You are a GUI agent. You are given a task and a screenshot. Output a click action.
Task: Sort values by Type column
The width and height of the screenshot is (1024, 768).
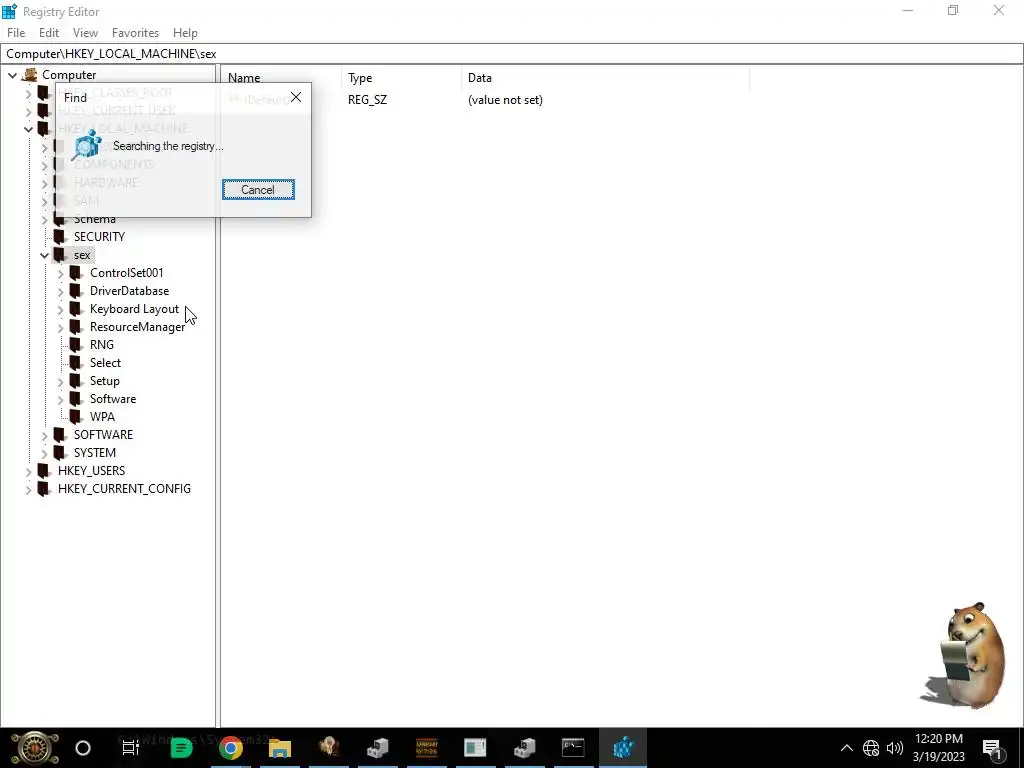tap(401, 78)
